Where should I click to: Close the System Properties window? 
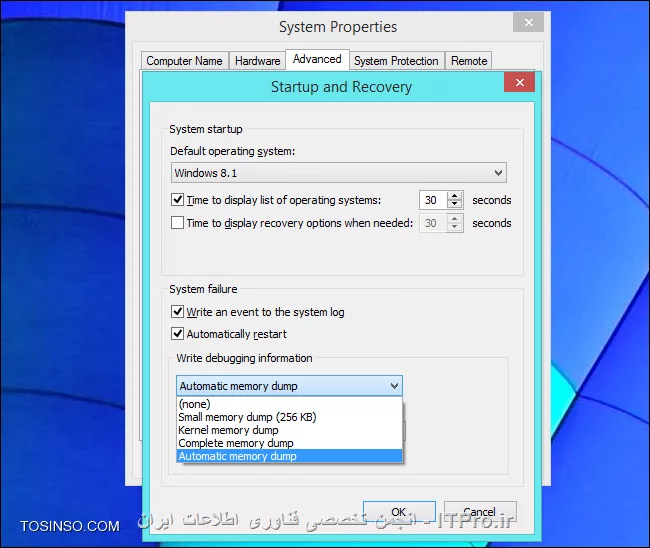click(528, 22)
